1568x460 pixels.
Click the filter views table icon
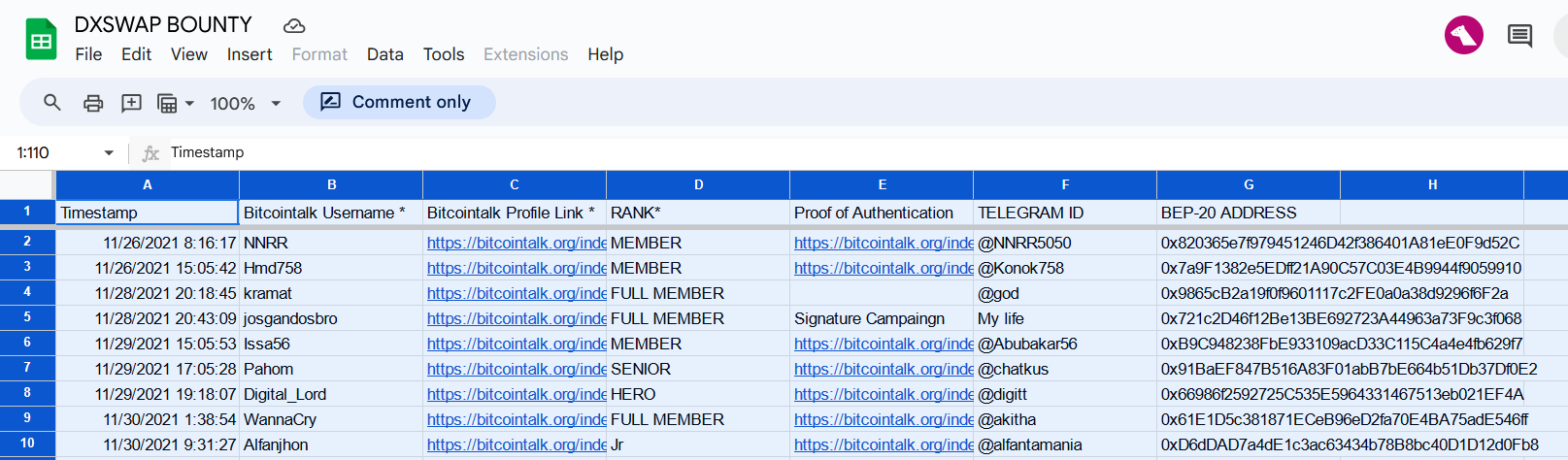[167, 103]
